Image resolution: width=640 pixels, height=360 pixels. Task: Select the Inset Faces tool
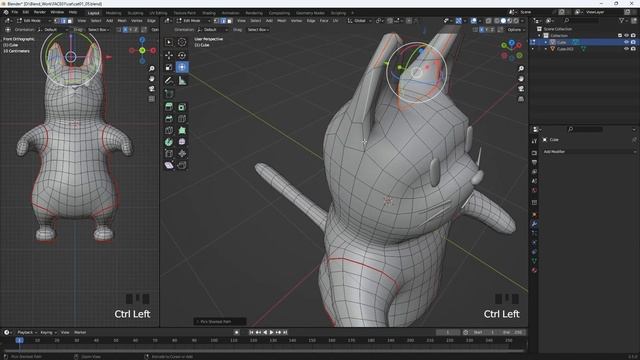(x=182, y=107)
